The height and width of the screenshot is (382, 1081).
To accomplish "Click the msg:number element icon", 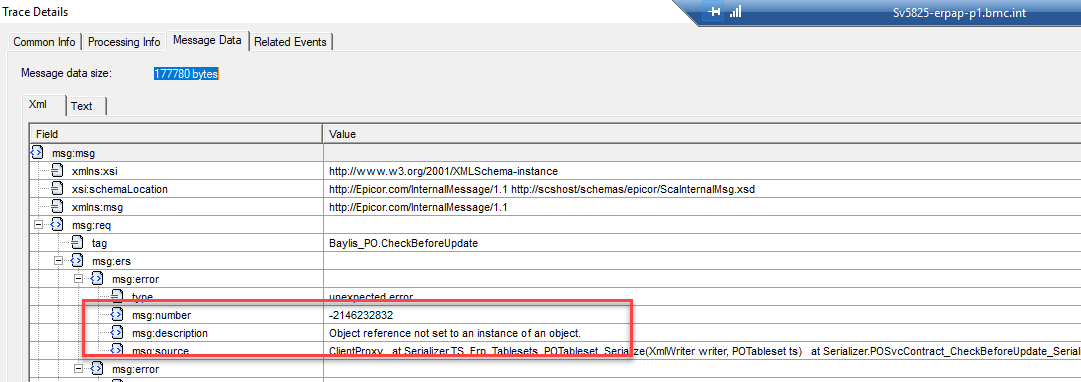I will (117, 314).
